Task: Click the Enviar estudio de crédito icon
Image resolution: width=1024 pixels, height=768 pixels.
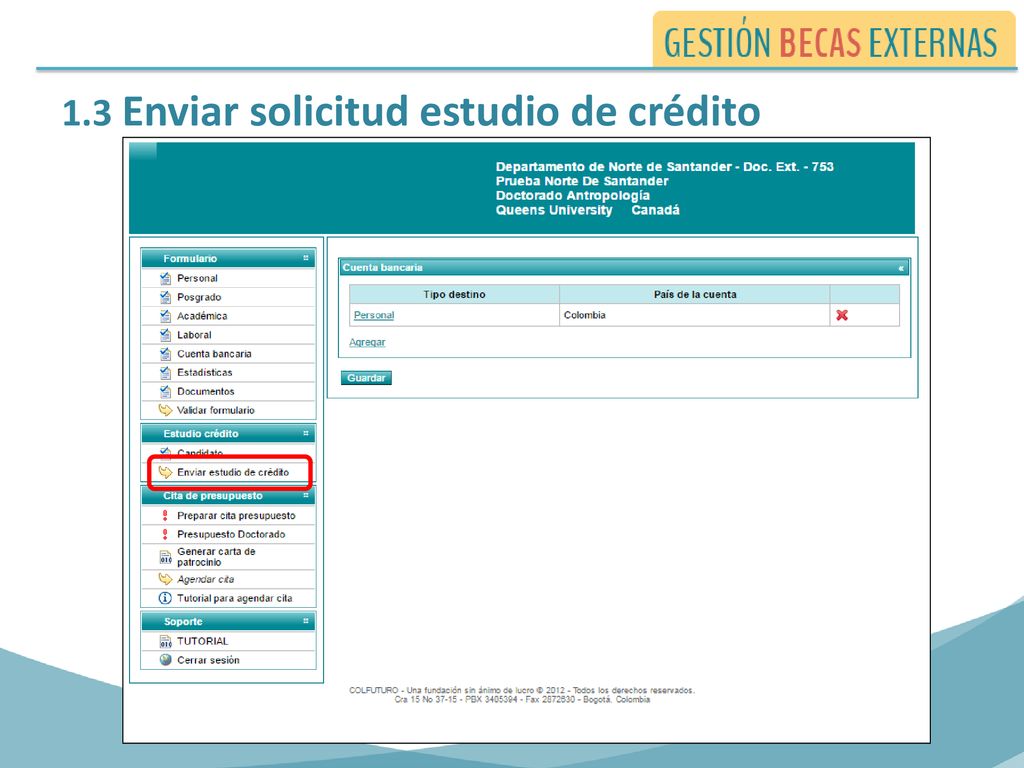Action: click(x=165, y=472)
